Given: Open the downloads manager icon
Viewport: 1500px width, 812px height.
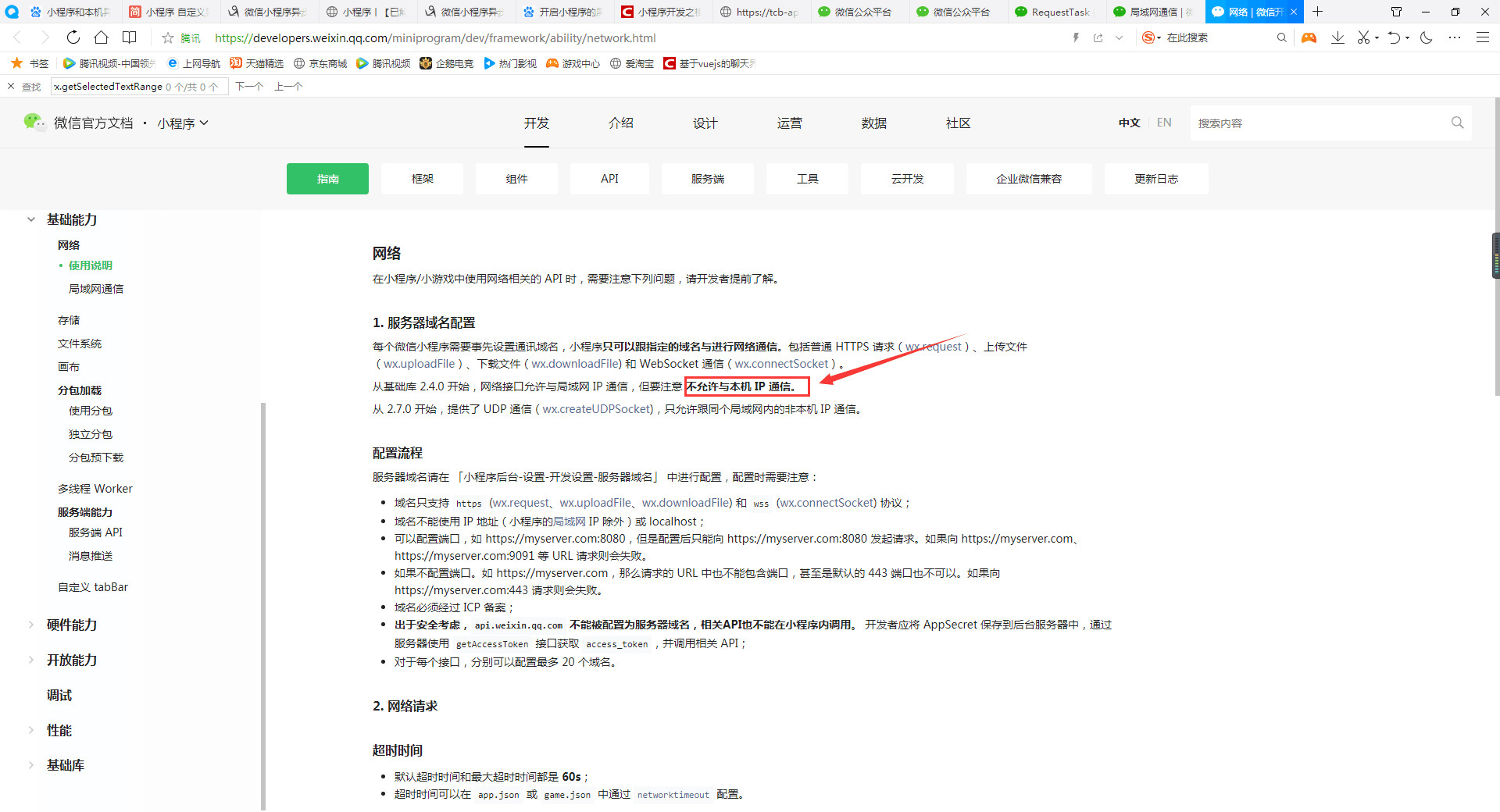Looking at the screenshot, I should 1337,37.
